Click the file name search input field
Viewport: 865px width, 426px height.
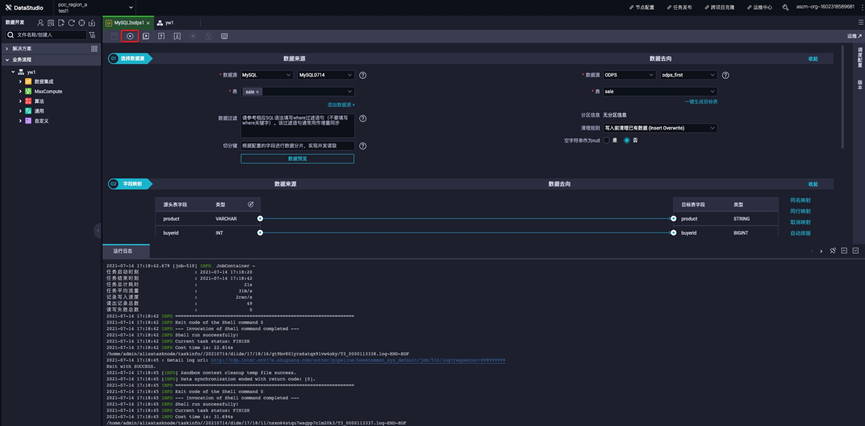48,34
